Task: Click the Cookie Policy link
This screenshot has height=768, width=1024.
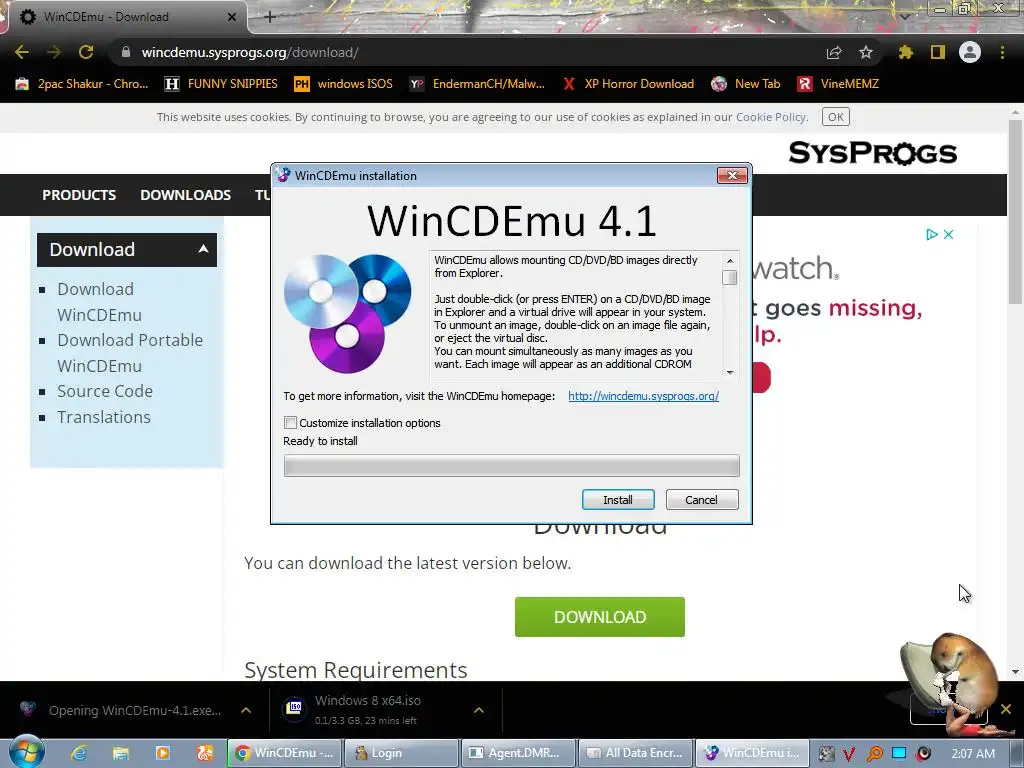Action: coord(771,117)
